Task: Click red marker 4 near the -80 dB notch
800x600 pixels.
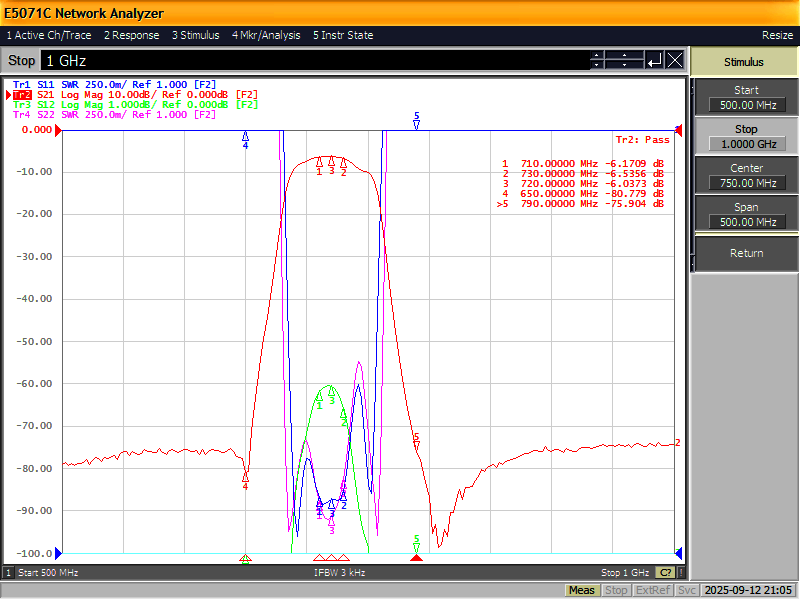Action: [x=245, y=481]
